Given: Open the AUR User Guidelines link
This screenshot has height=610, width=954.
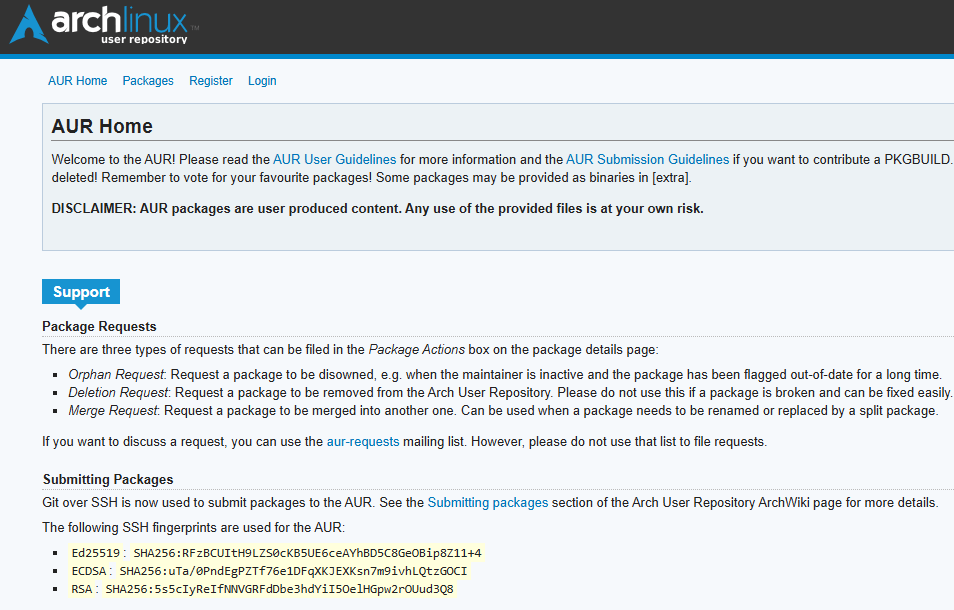Looking at the screenshot, I should coord(334,159).
